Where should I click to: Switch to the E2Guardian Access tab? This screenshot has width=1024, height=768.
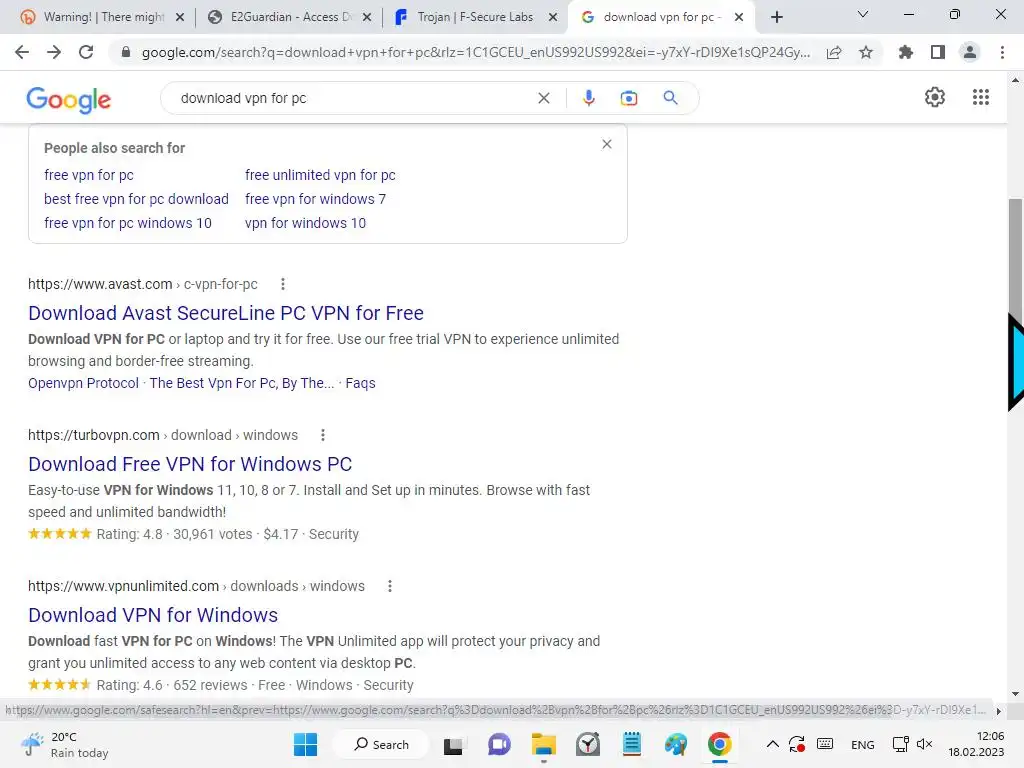(x=289, y=17)
